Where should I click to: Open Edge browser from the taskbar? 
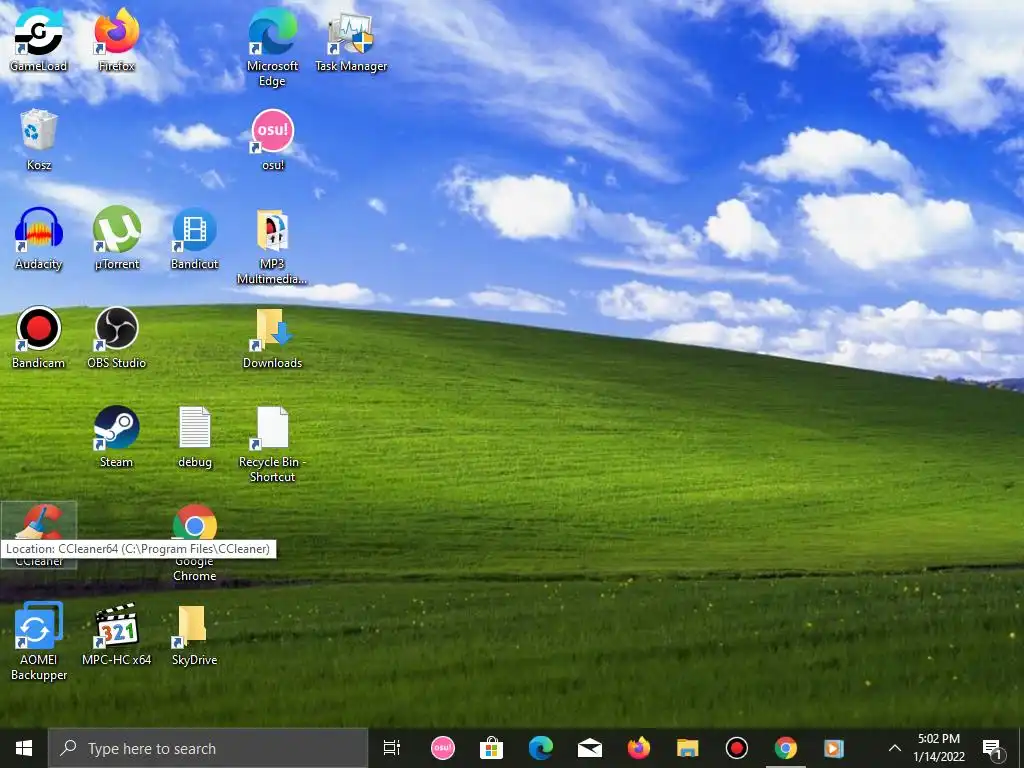tap(540, 748)
